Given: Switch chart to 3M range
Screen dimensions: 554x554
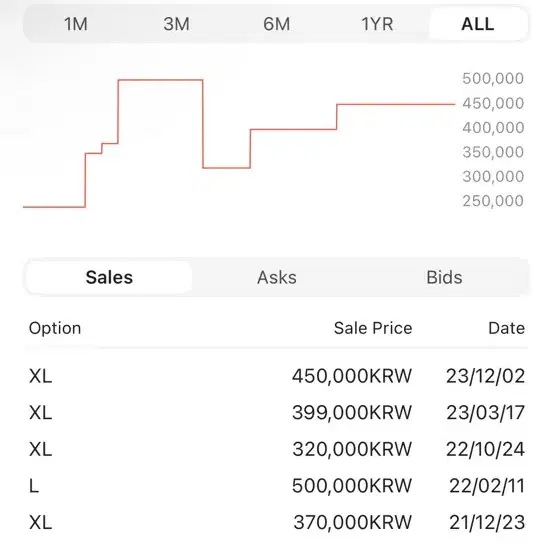Looking at the screenshot, I should pos(176,24).
